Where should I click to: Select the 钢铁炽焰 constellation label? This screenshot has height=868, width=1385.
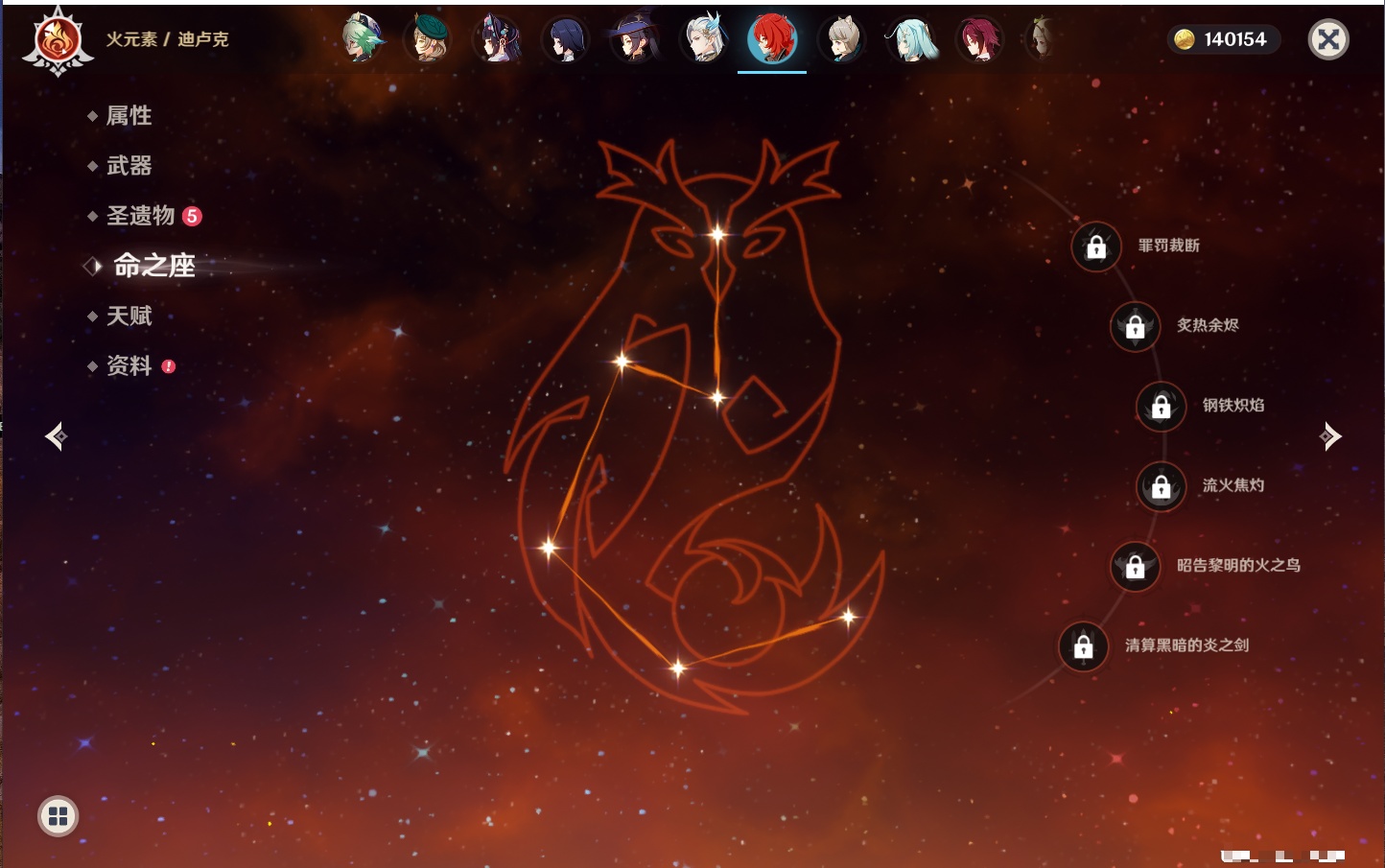1233,405
